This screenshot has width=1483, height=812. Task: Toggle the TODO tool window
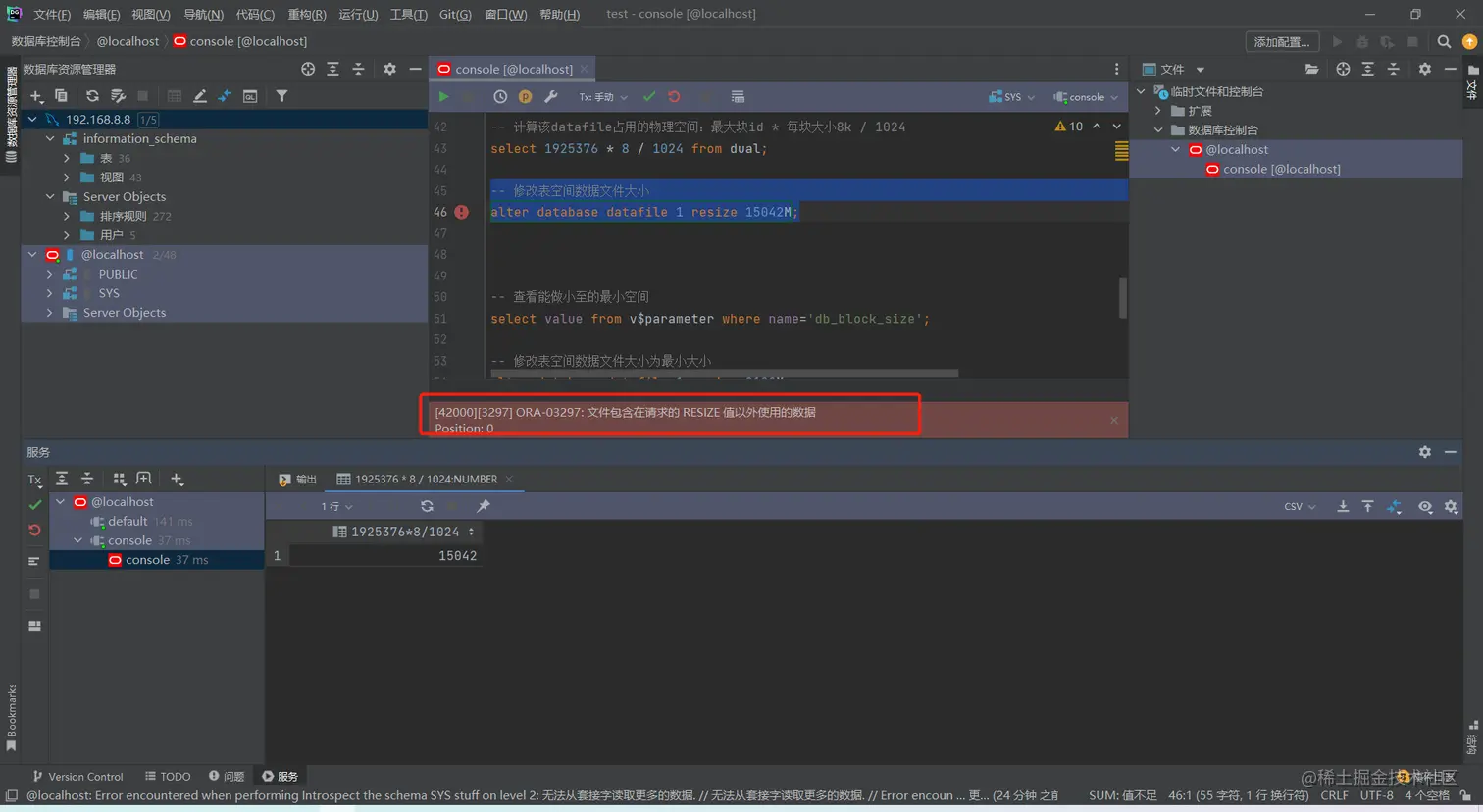point(168,776)
